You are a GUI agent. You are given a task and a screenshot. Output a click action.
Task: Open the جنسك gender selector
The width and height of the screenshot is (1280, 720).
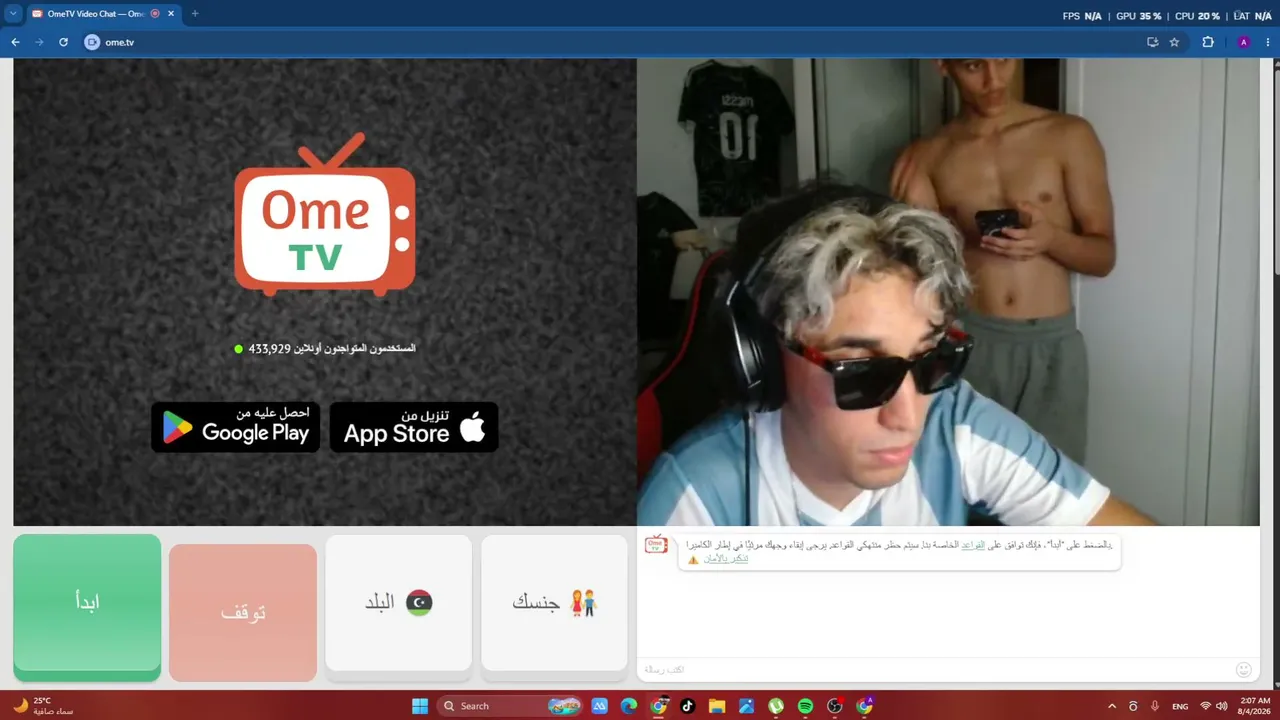coord(554,602)
